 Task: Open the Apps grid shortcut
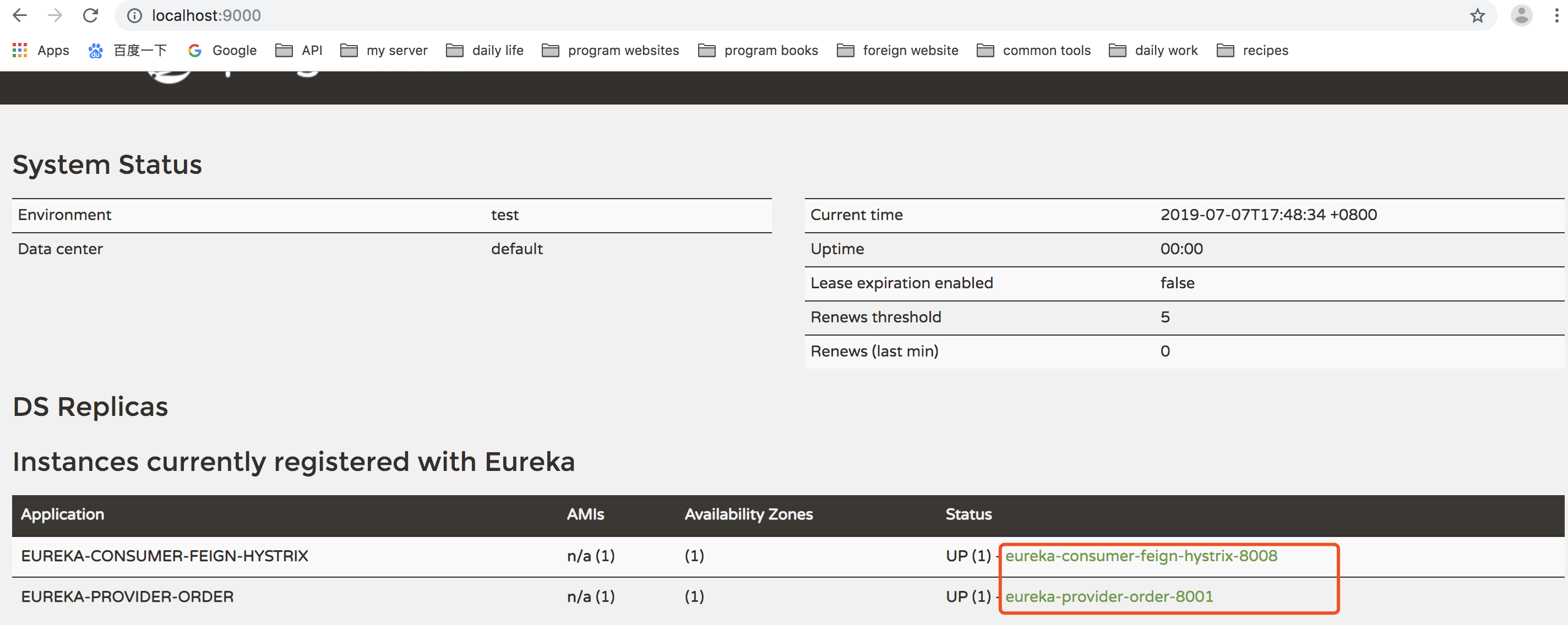tap(41, 51)
